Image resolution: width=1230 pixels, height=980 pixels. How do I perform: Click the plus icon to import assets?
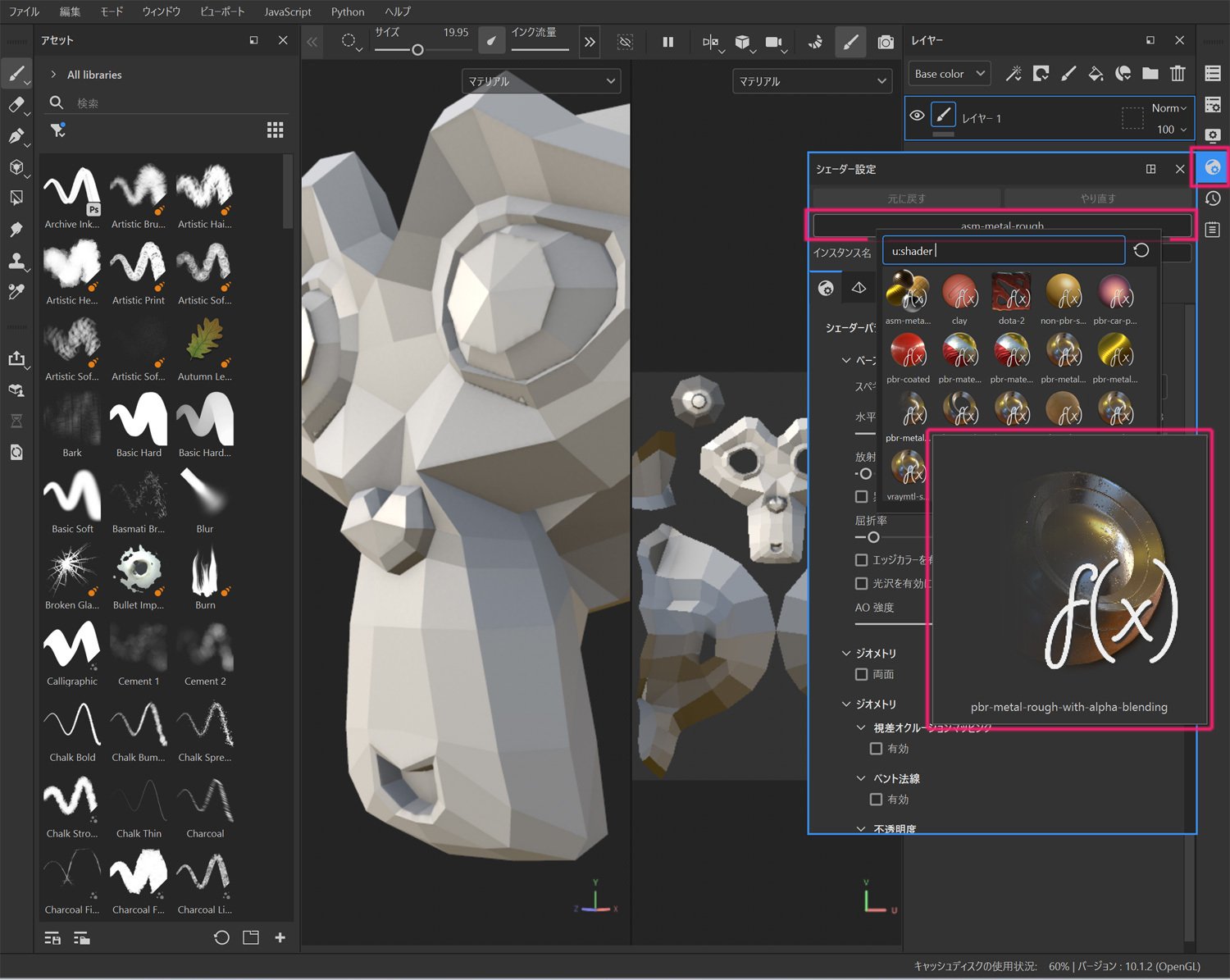tap(280, 937)
